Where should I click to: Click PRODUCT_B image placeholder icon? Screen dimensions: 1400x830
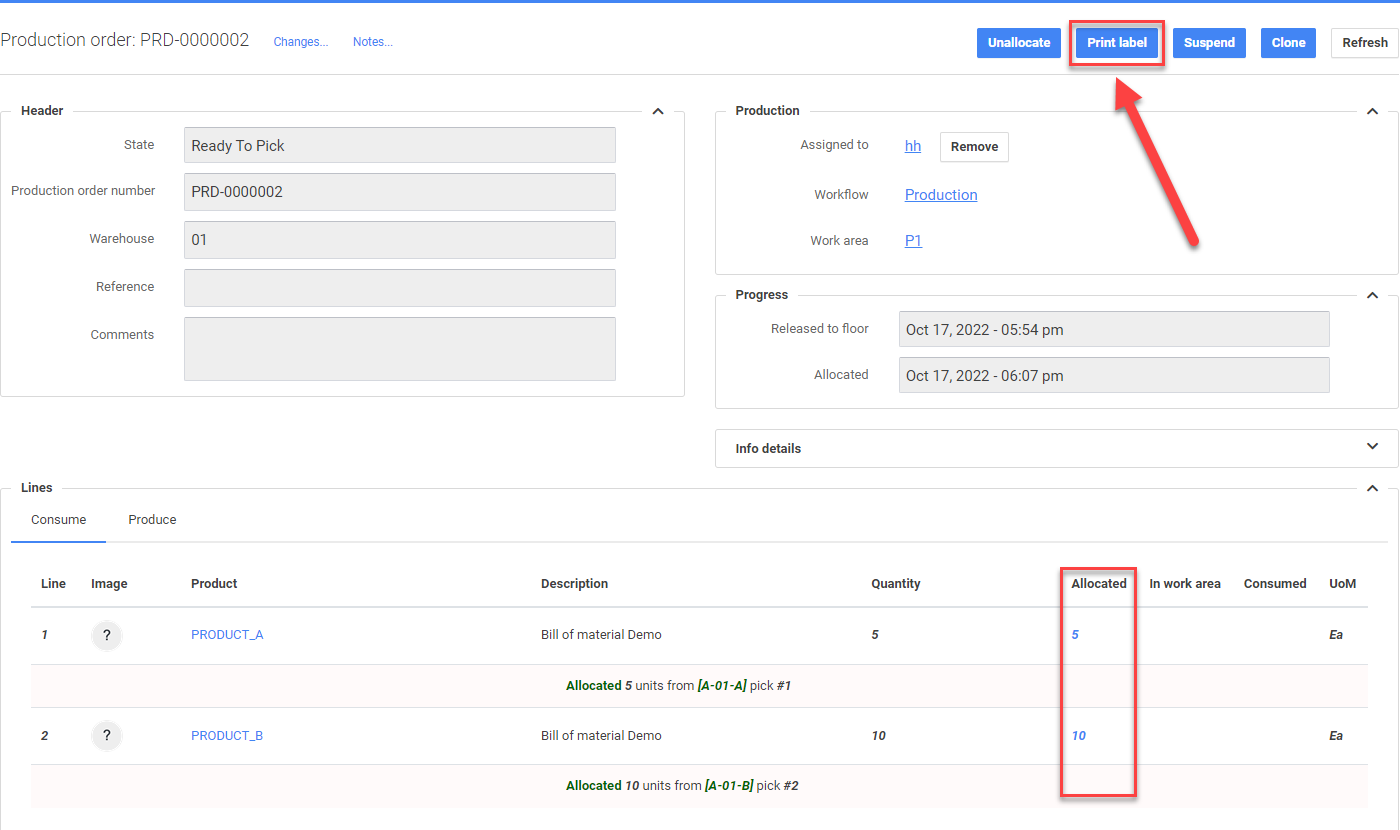point(107,737)
